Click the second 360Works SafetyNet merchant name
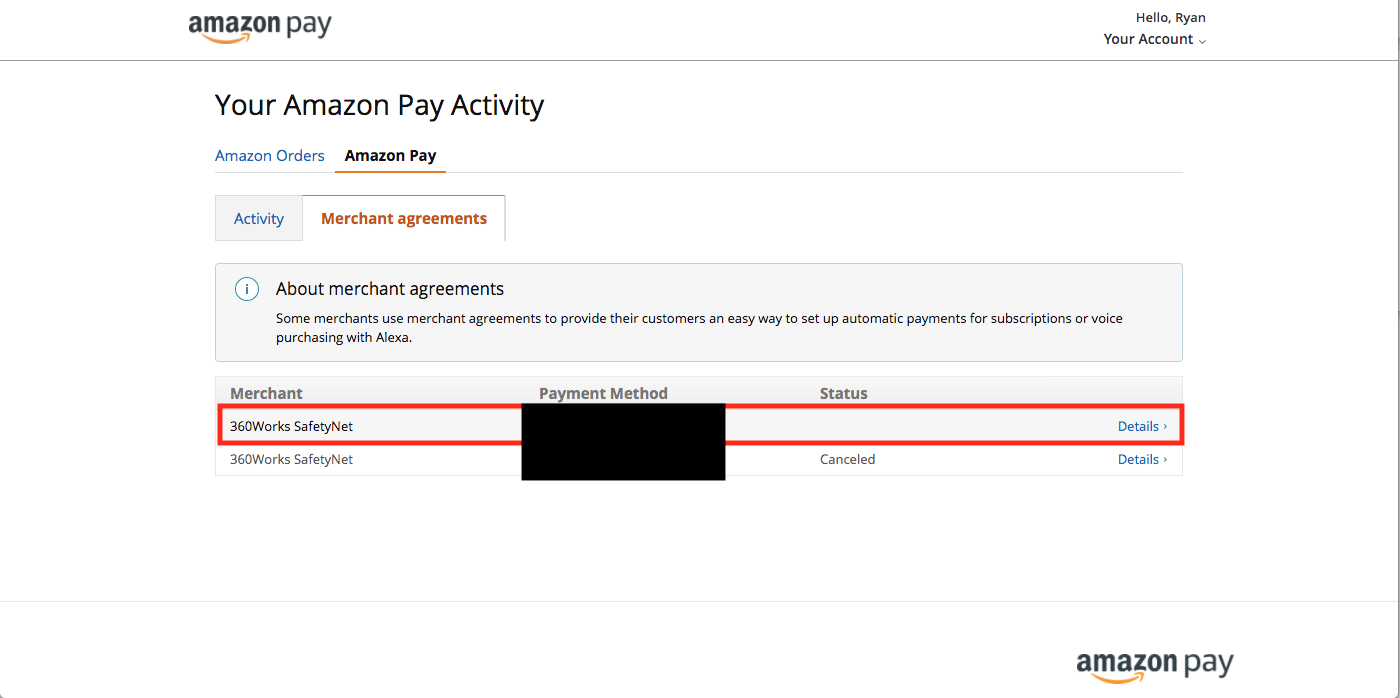Image resolution: width=1400 pixels, height=698 pixels. point(291,459)
